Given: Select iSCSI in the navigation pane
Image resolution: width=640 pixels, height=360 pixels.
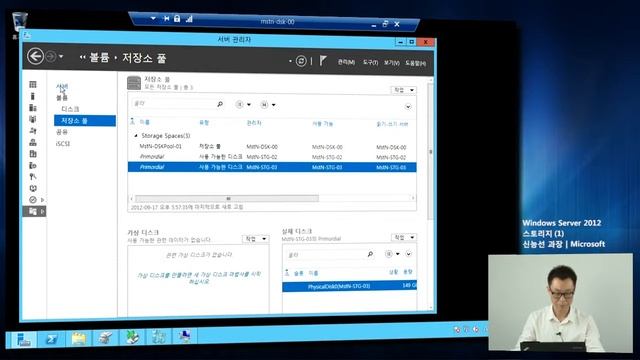Looking at the screenshot, I should tap(63, 143).
